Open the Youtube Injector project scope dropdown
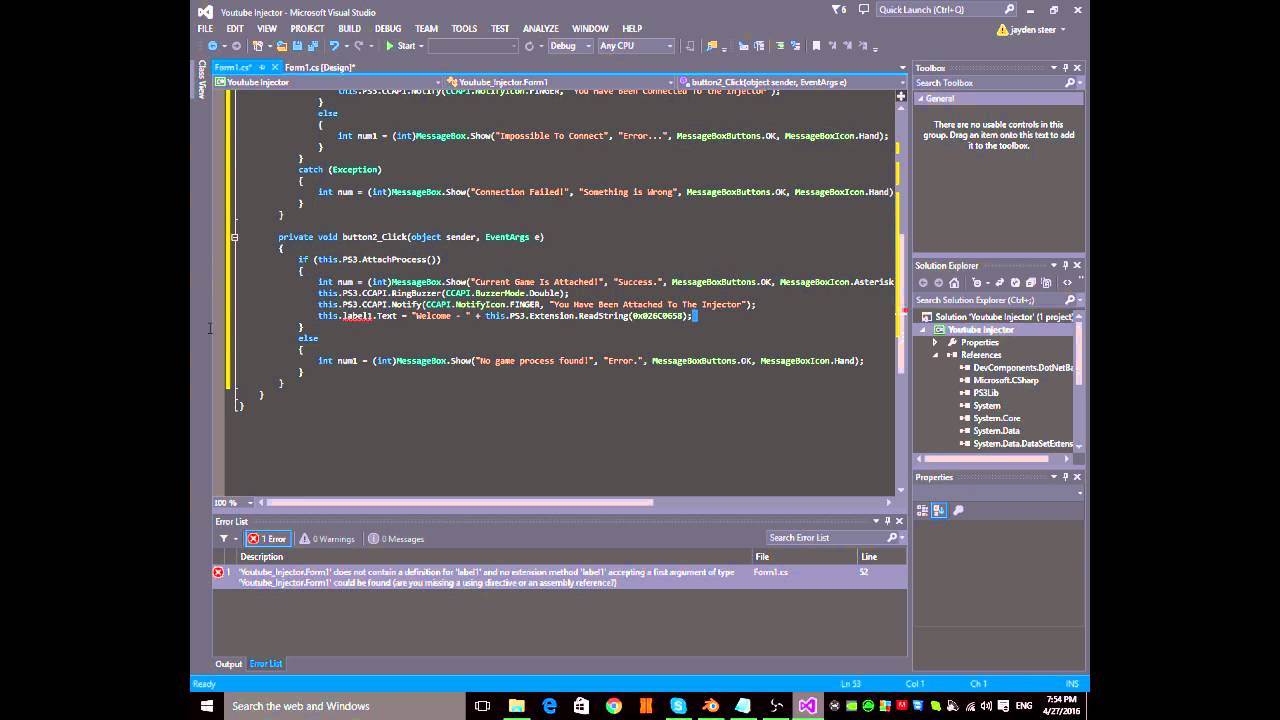Viewport: 1280px width, 720px height. [x=328, y=82]
